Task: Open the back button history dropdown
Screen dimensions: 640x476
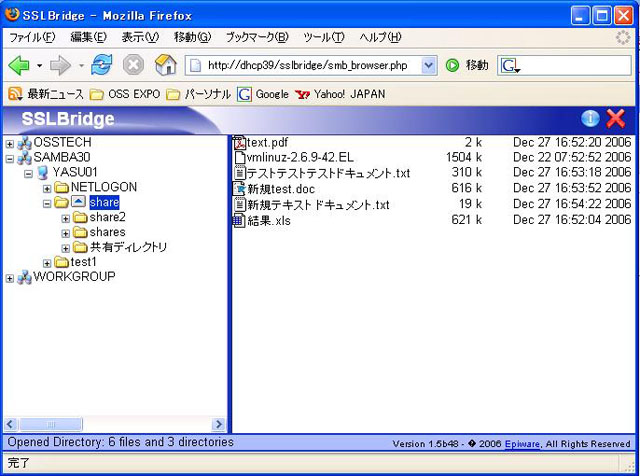Action: tap(39, 65)
